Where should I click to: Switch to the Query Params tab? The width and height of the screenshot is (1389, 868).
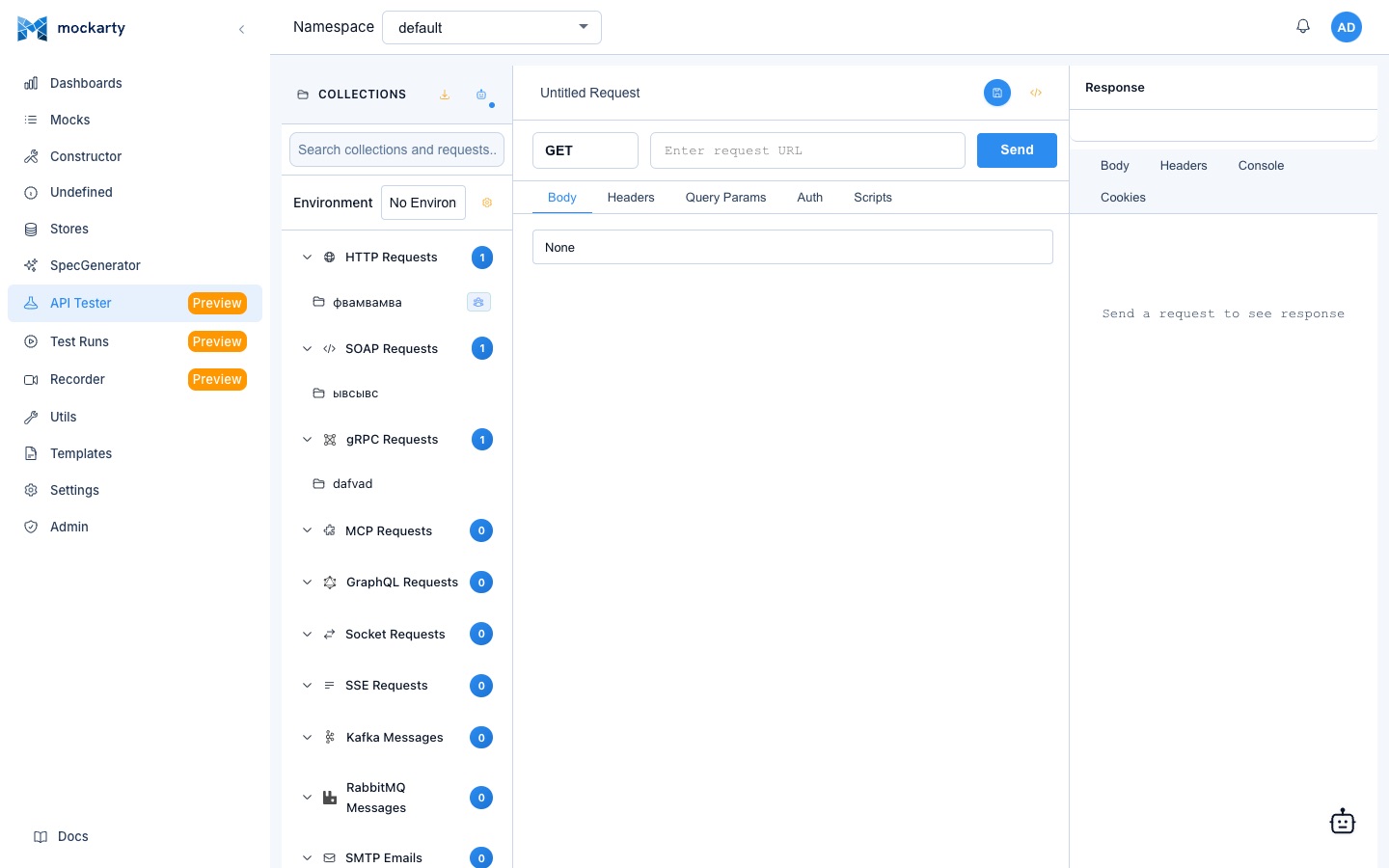[725, 197]
